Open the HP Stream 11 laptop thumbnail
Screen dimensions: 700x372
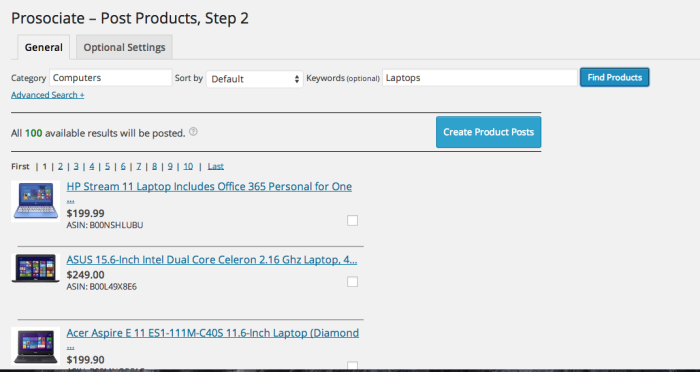pyautogui.click(x=35, y=201)
